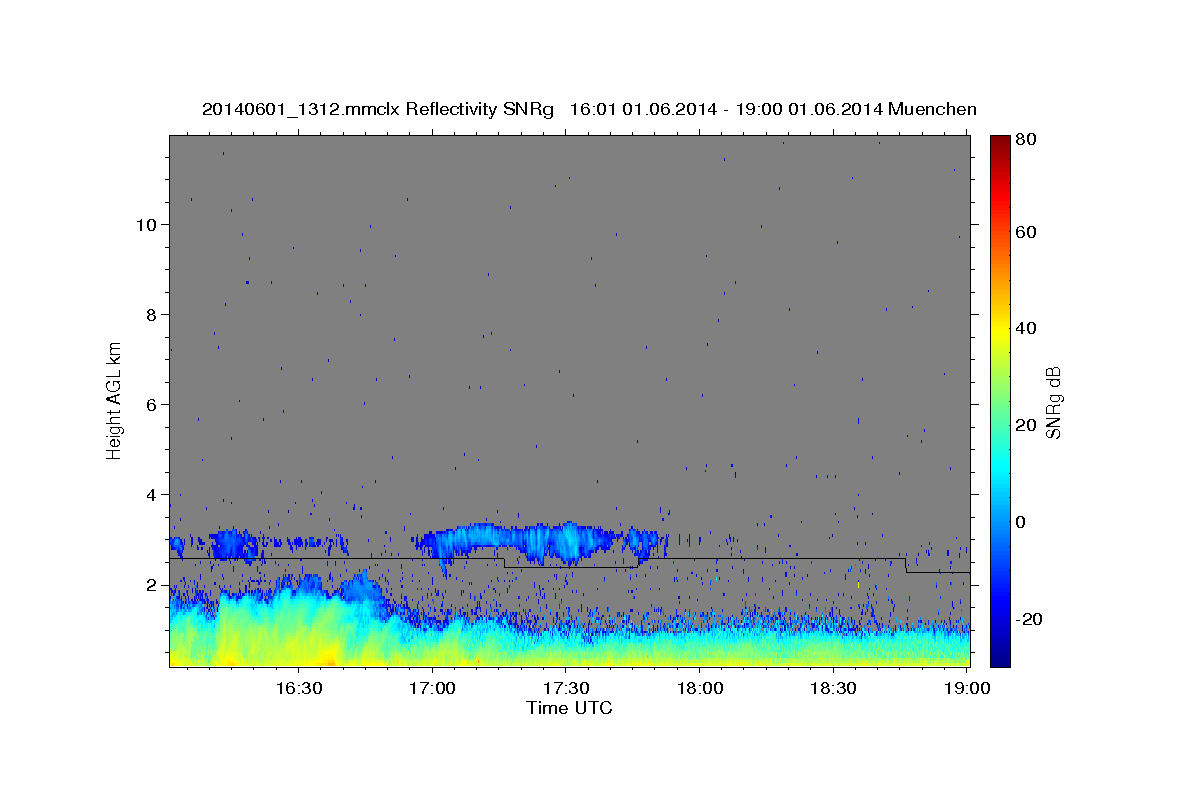
Task: Click the plot title text '20140601_1312.mmclx Reflectivity SNRg'
Action: point(378,110)
